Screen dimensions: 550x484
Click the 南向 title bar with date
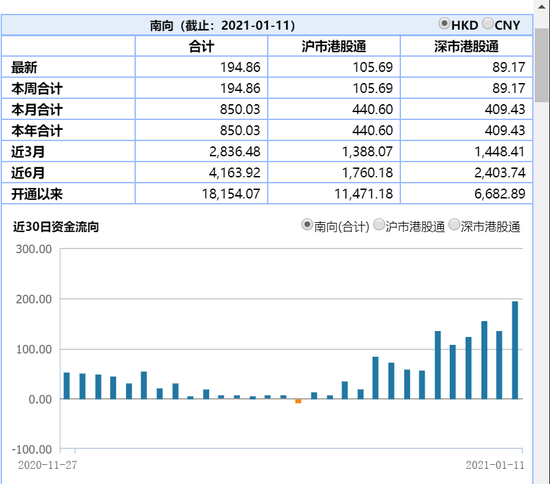coord(222,25)
